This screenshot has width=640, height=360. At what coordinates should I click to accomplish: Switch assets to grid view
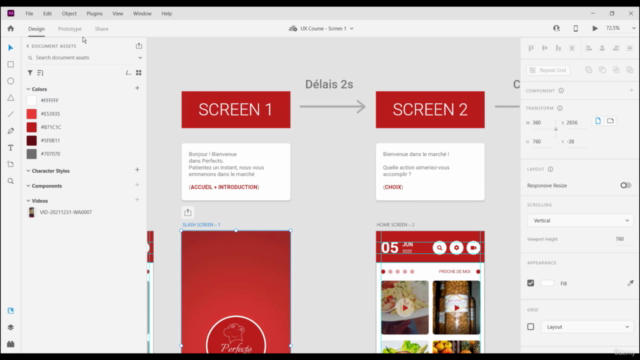(x=139, y=73)
